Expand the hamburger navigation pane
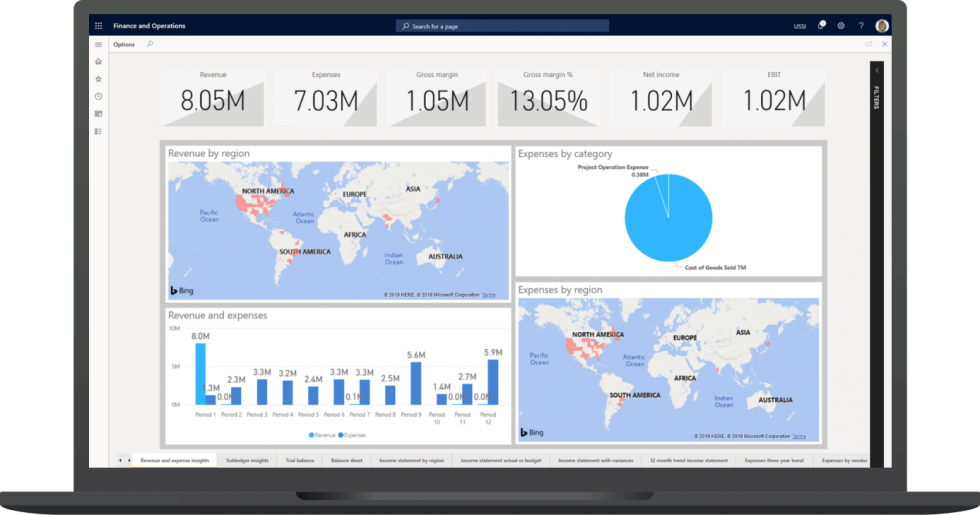Image resolution: width=980 pixels, height=515 pixels. pos(98,45)
